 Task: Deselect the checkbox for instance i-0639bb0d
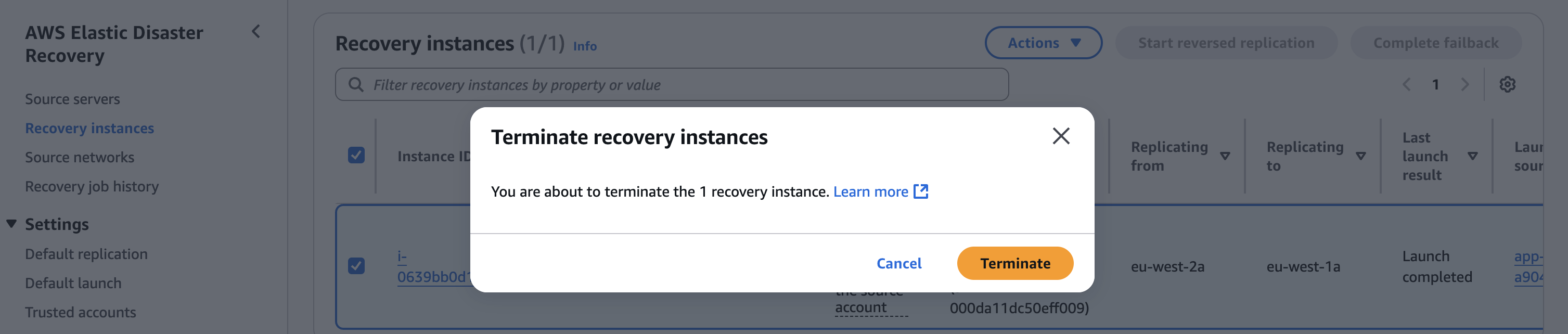click(357, 266)
